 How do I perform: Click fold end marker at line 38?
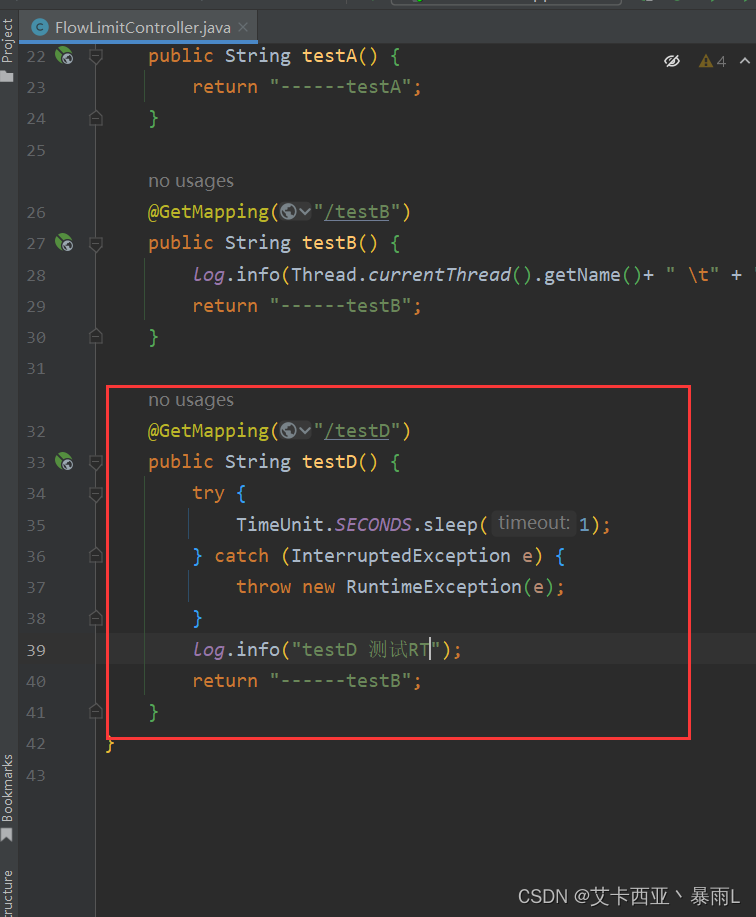pyautogui.click(x=96, y=618)
